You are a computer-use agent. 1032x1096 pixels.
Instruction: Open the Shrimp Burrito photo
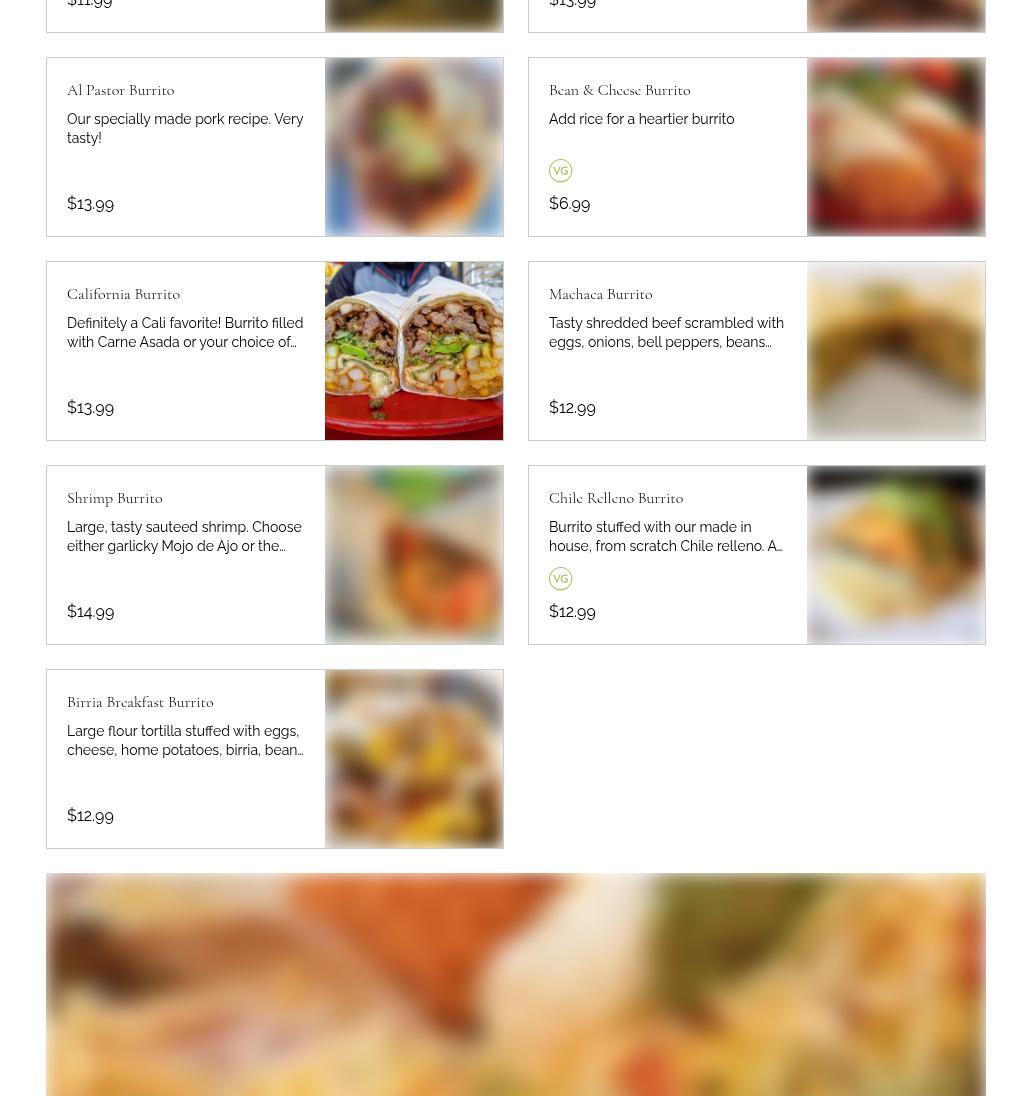[x=414, y=555]
